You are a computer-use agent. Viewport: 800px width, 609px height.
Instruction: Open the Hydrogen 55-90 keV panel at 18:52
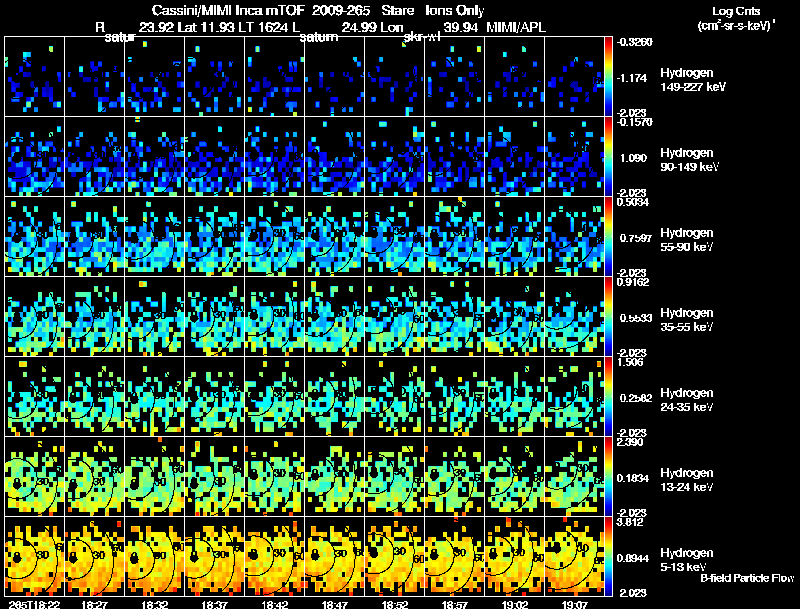click(x=394, y=237)
